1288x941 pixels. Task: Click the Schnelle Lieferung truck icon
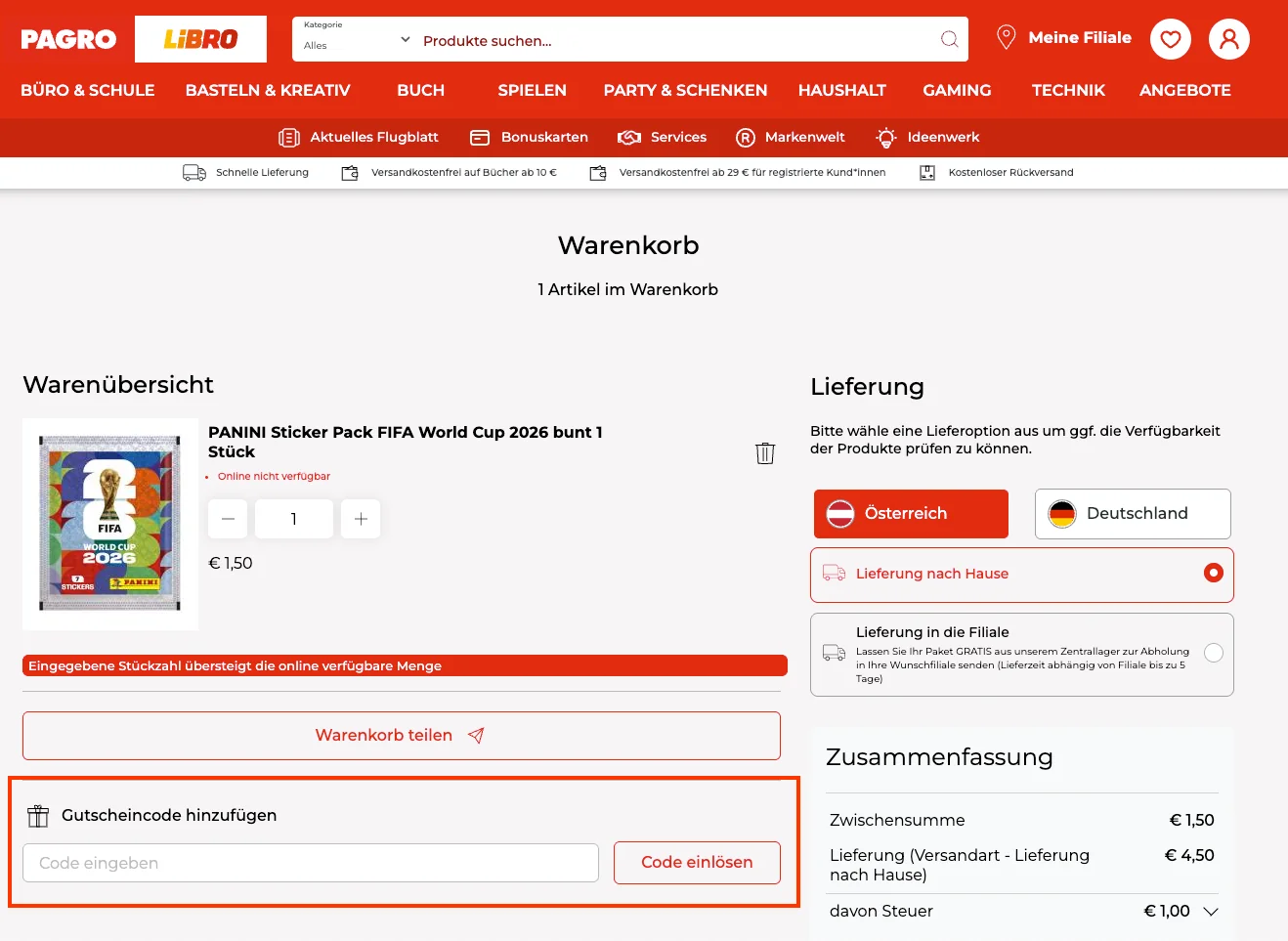click(194, 173)
